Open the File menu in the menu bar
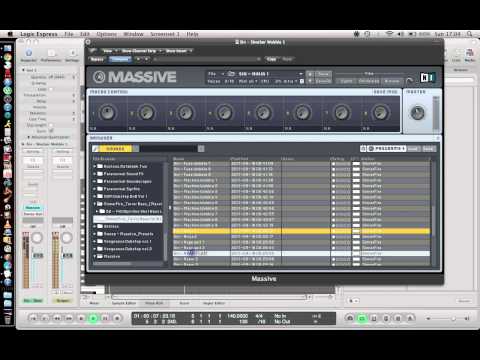 click(x=69, y=34)
